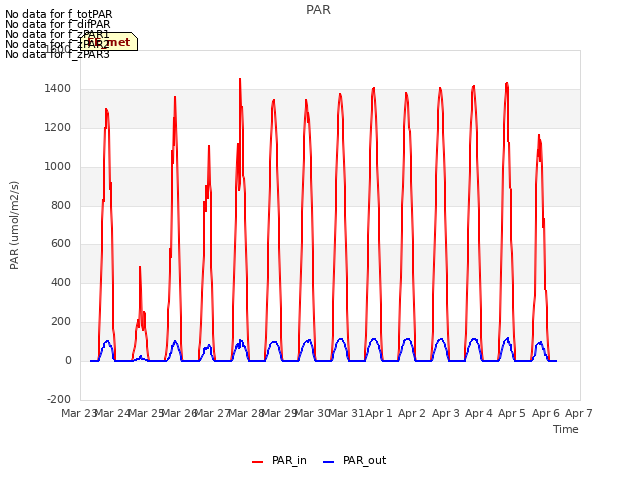Screen dimensions: 640x480
Task: Click the 0 y-axis tick label
Action: coord(68,361)
